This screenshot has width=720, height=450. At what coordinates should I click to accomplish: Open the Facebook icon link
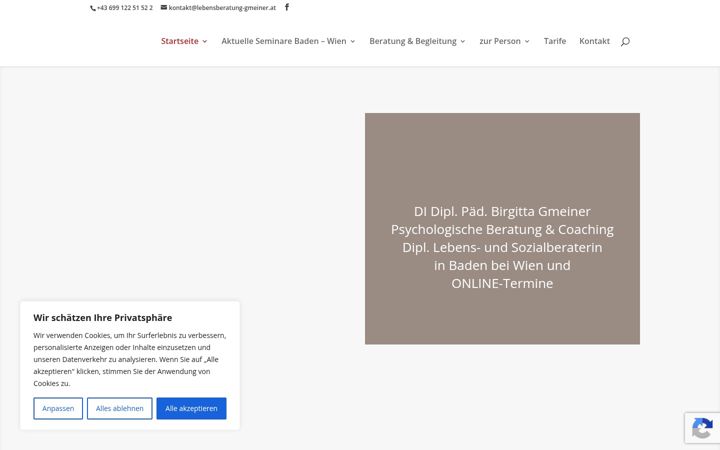(x=287, y=7)
